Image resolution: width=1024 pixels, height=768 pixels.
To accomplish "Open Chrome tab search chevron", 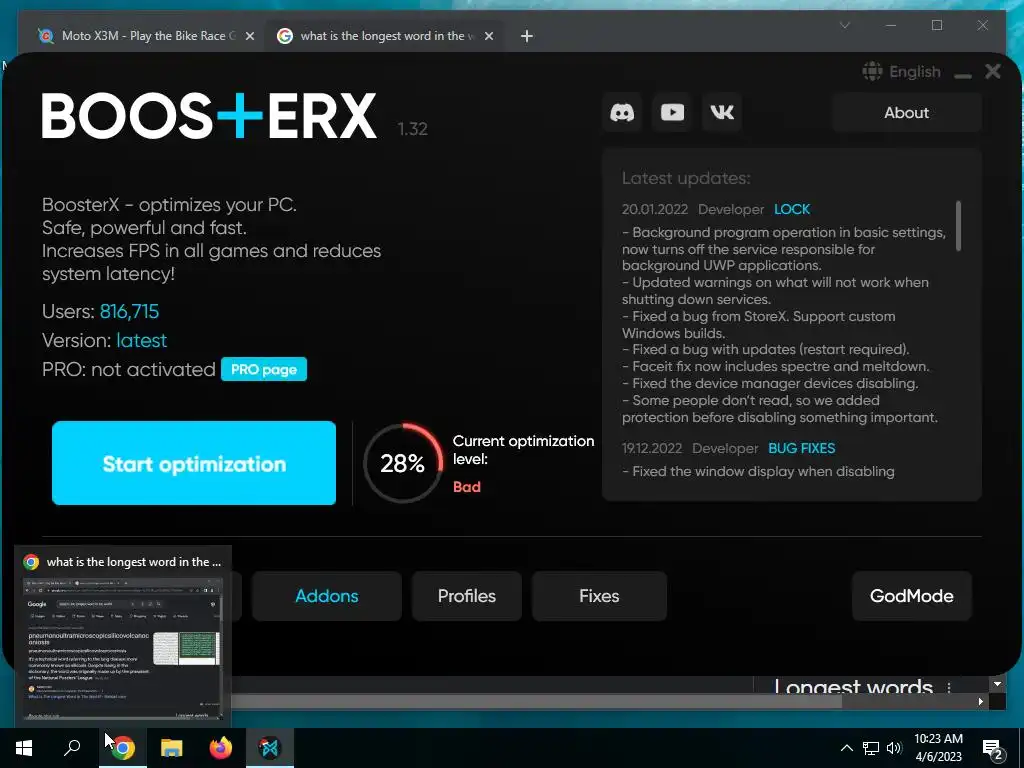I will (844, 25).
